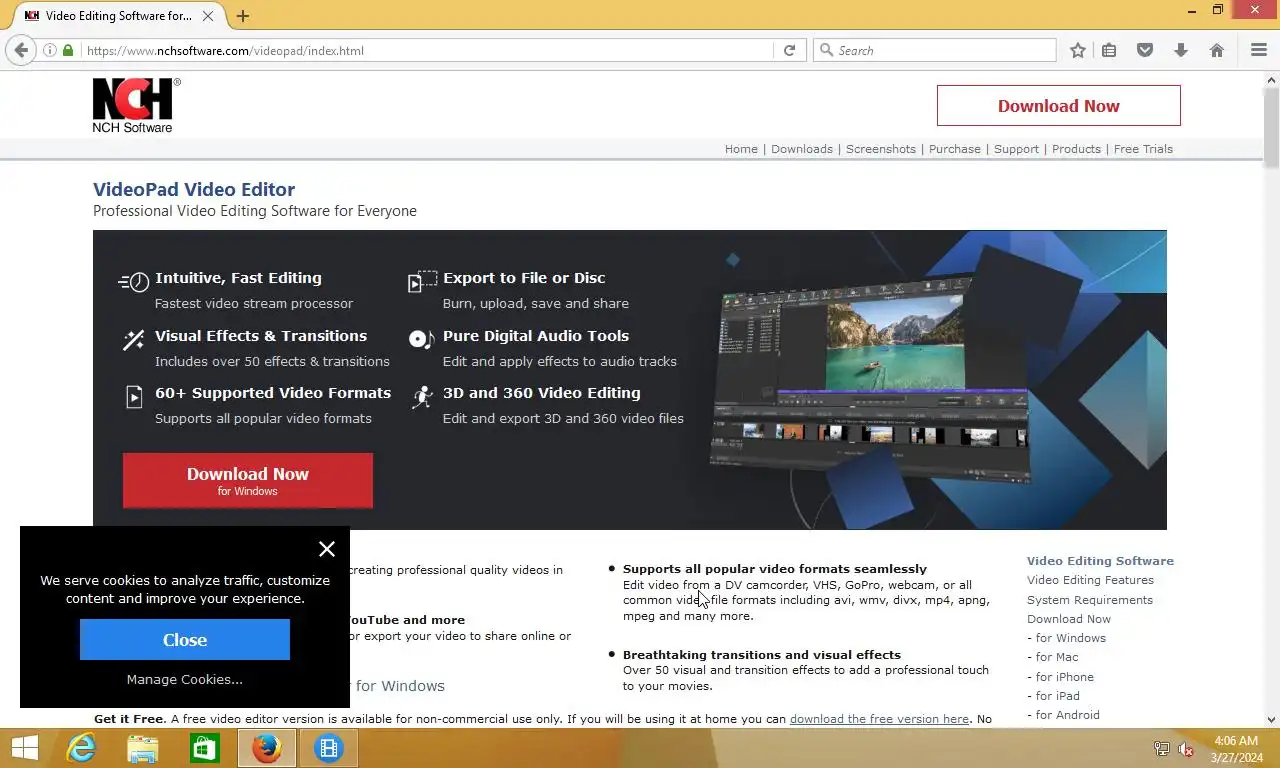The height and width of the screenshot is (768, 1280).
Task: Click the site information icon in the address bar
Action: [49, 50]
